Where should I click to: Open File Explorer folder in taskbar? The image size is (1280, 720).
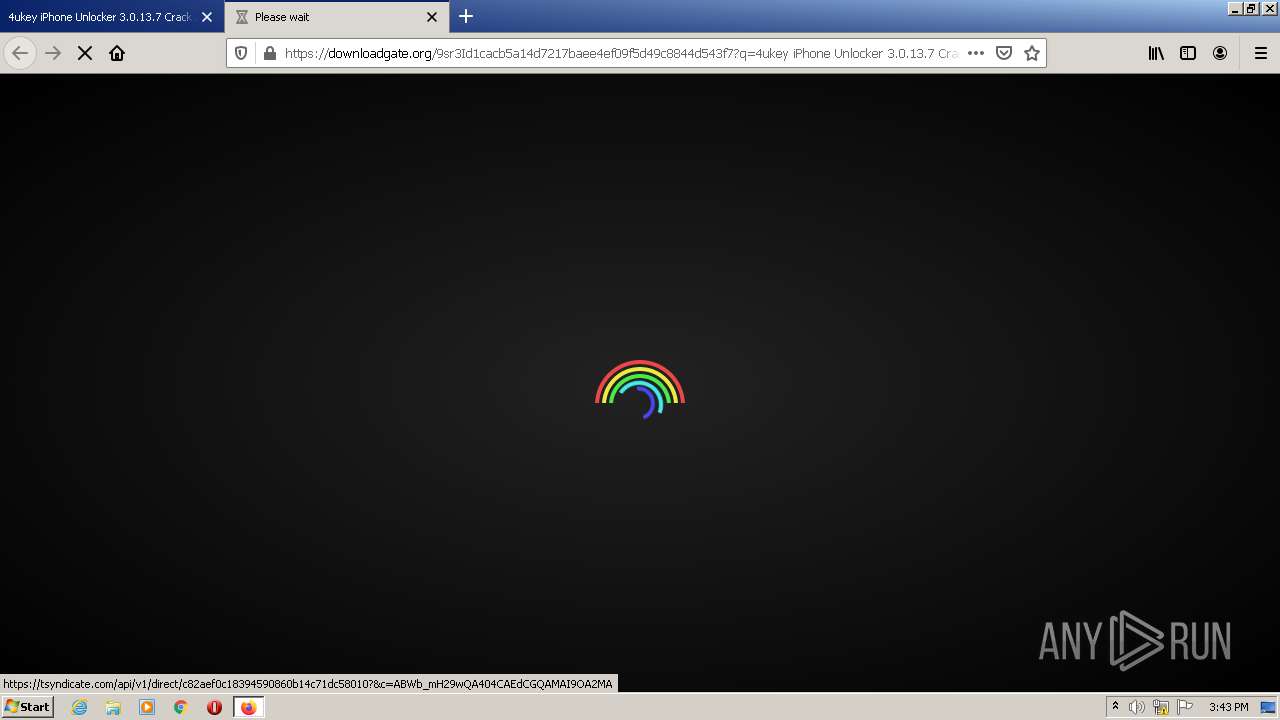pos(113,707)
